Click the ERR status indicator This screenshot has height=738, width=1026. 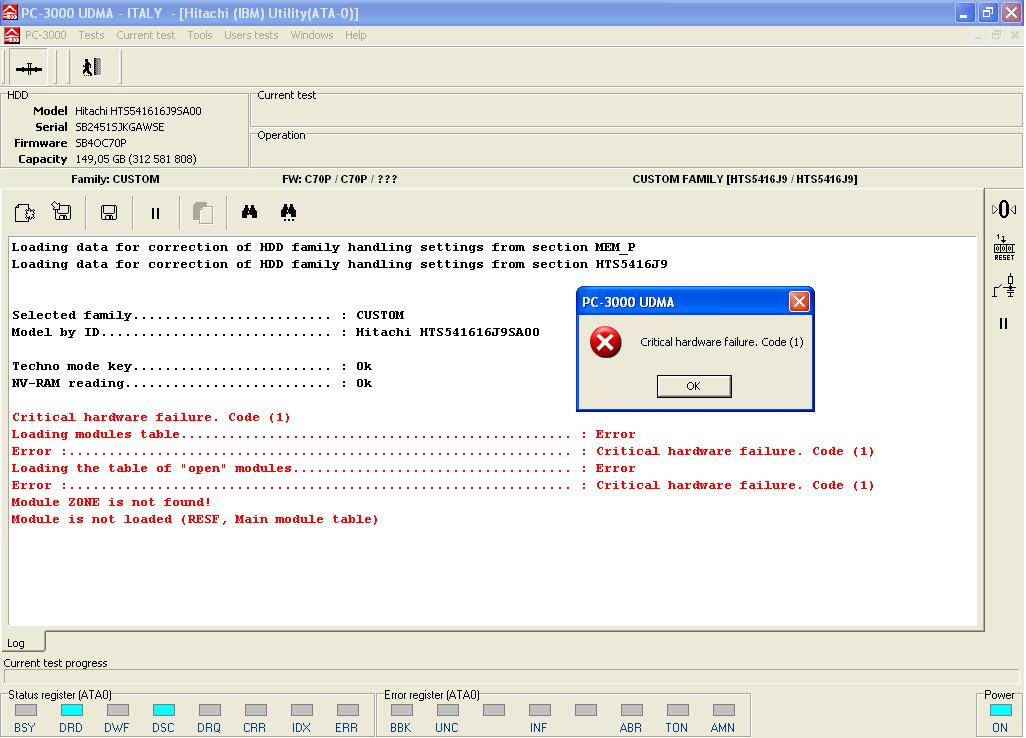pos(347,710)
